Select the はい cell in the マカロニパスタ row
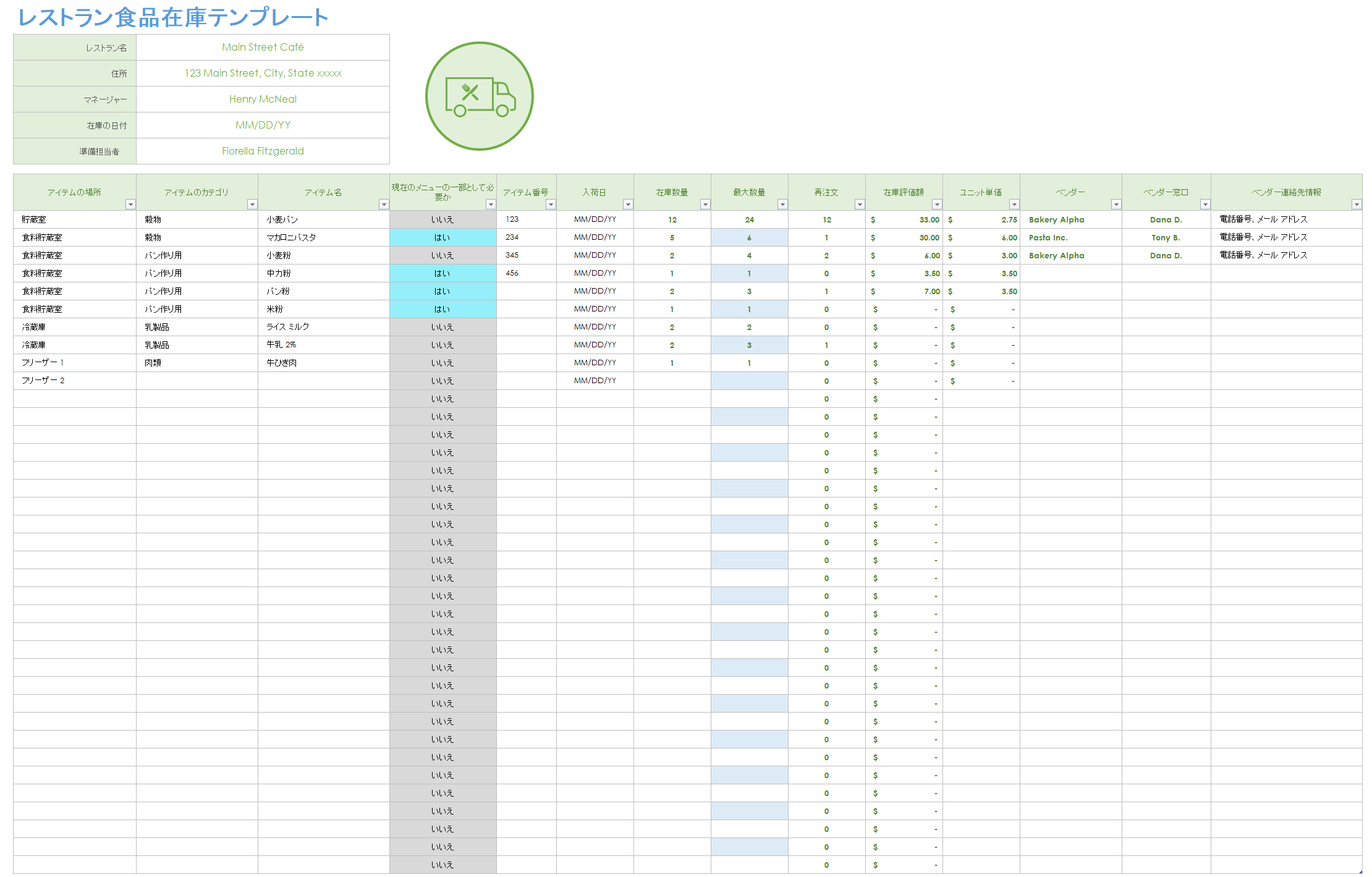 [x=443, y=237]
